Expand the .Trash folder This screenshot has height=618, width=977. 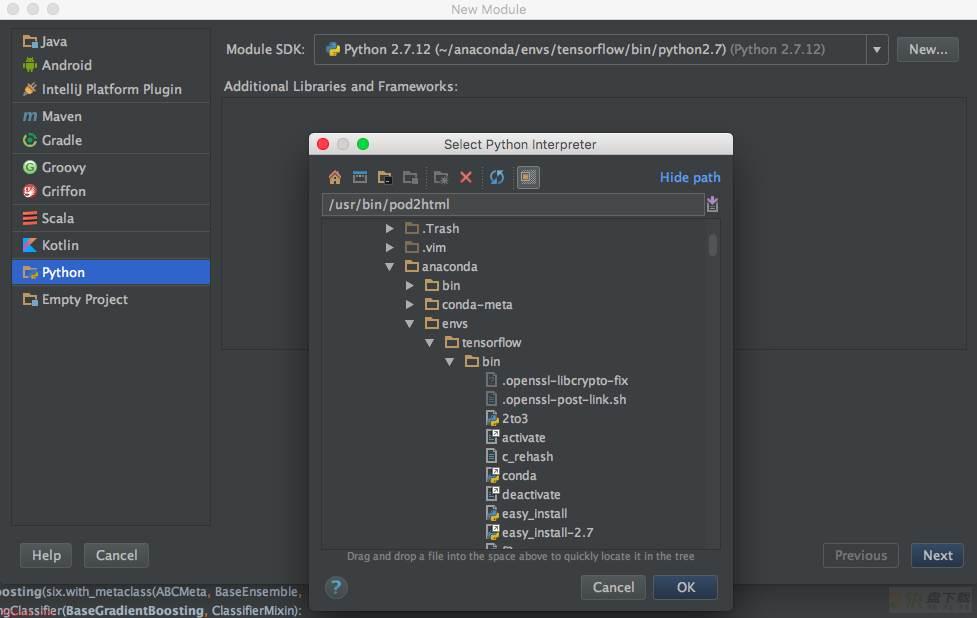(x=389, y=229)
